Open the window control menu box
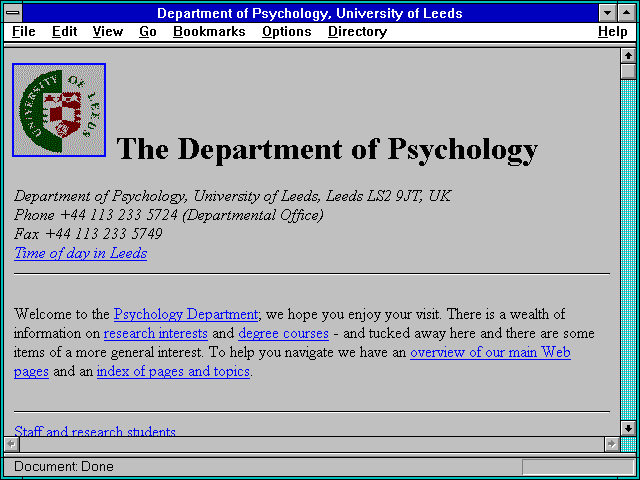 click(x=13, y=13)
